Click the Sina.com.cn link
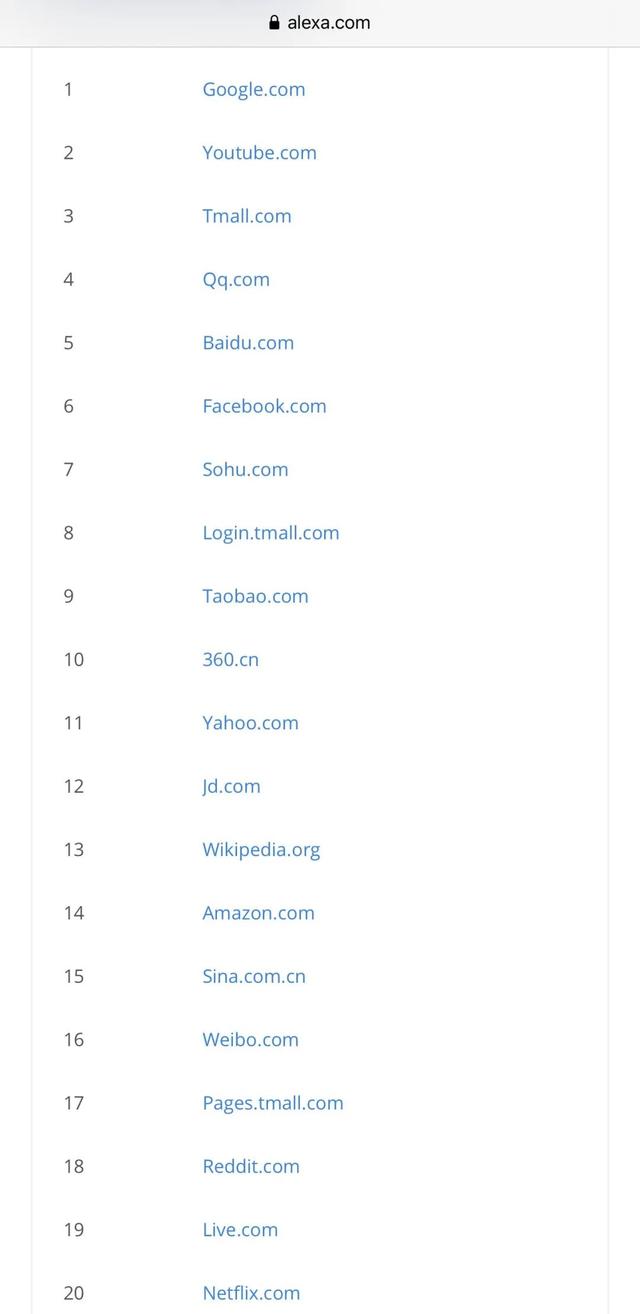This screenshot has height=1314, width=640. (254, 976)
